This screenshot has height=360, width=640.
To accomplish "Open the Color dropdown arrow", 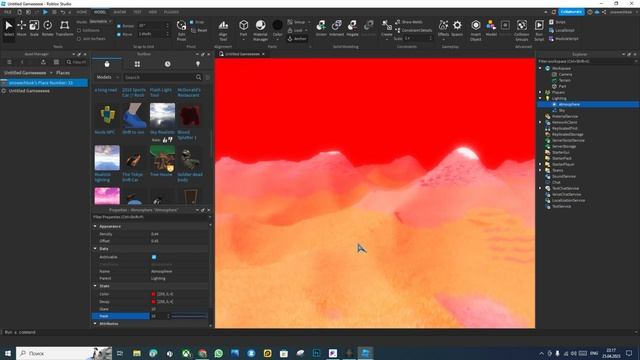I will [x=278, y=40].
